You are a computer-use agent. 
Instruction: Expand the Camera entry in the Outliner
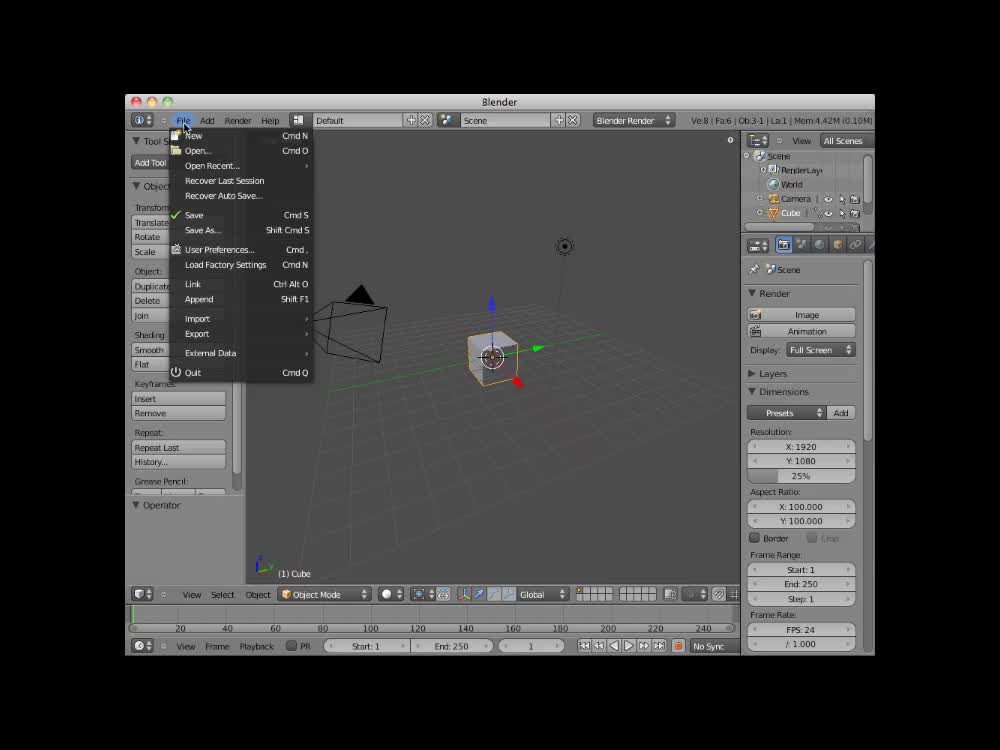pos(759,199)
